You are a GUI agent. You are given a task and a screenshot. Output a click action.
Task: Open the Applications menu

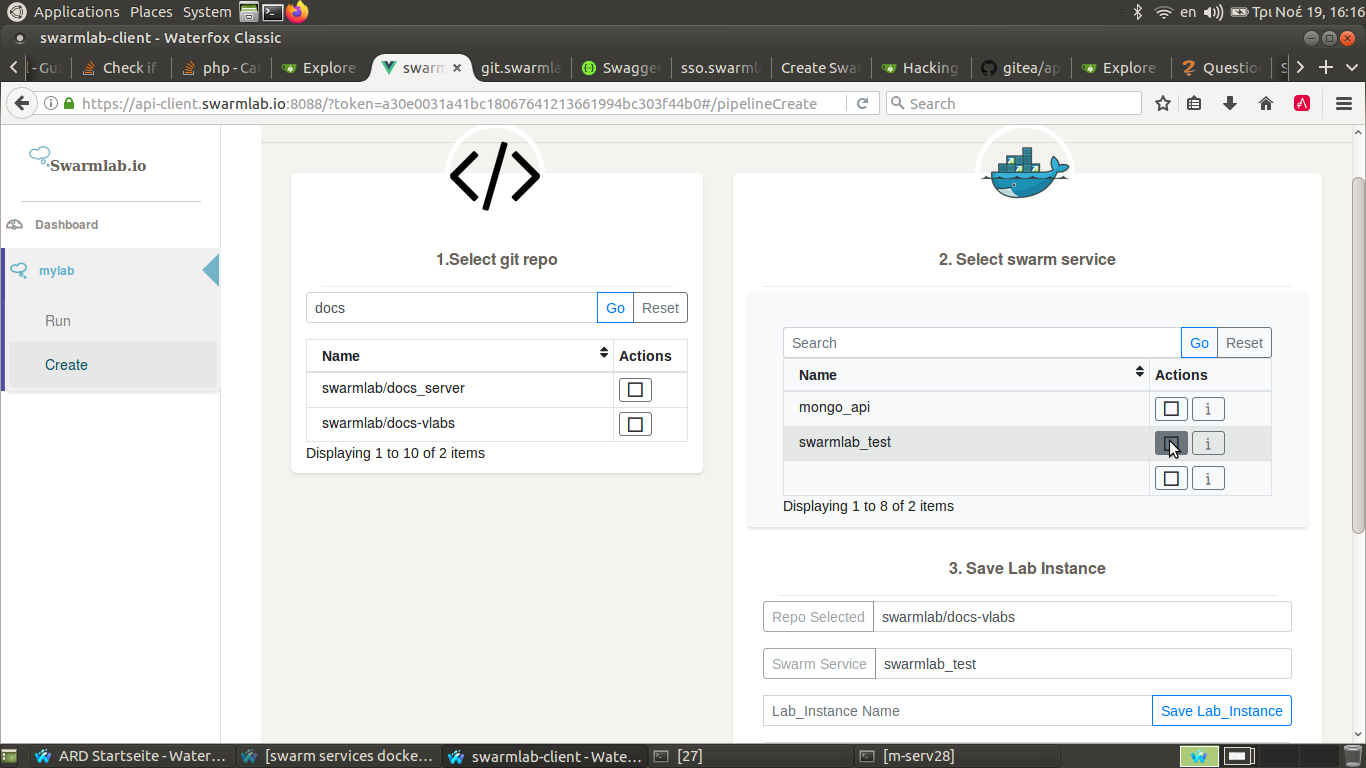(76, 12)
